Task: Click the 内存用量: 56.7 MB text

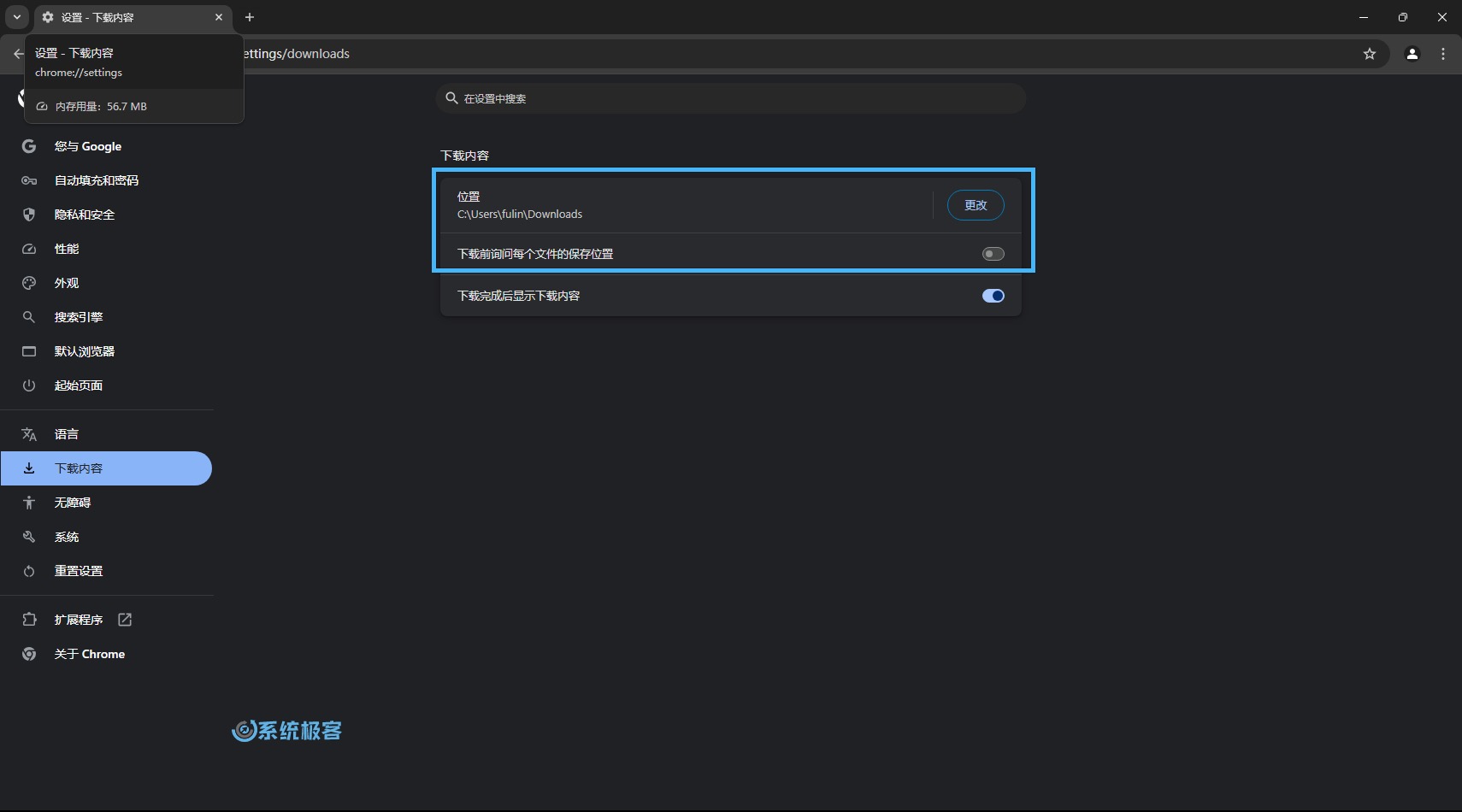Action: click(x=101, y=107)
